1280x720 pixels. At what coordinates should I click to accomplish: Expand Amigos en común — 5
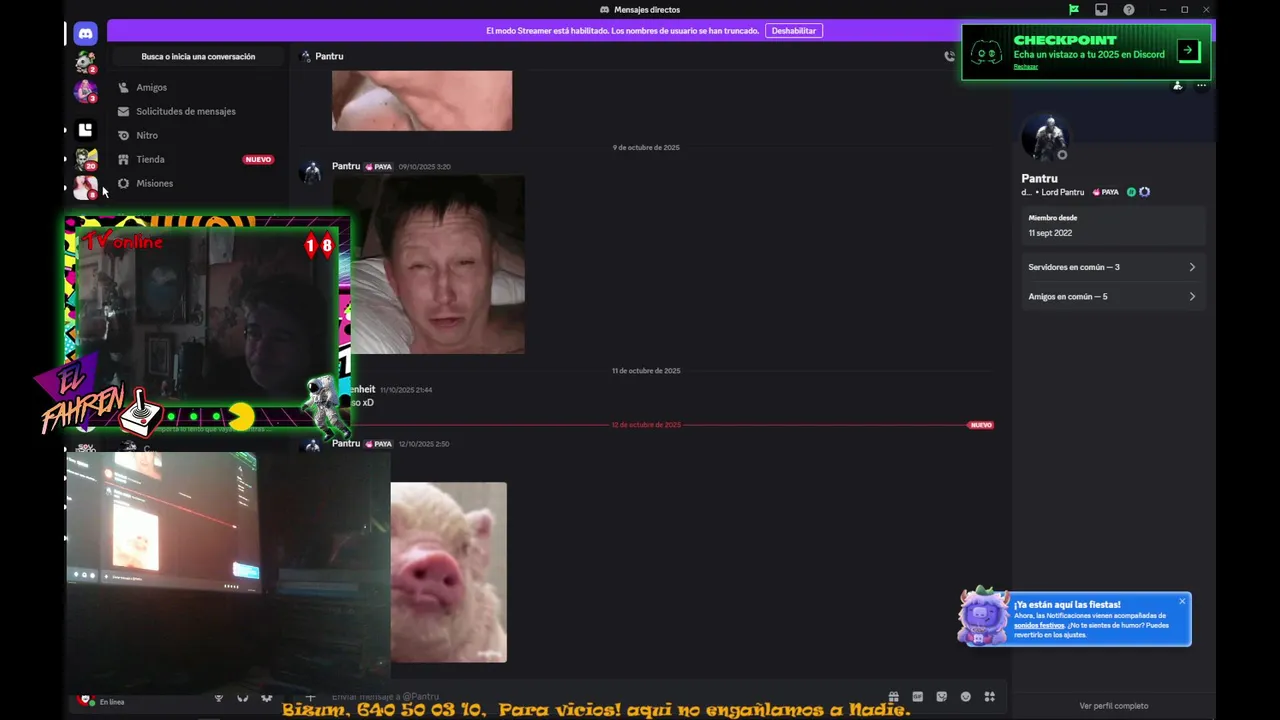click(x=1111, y=296)
